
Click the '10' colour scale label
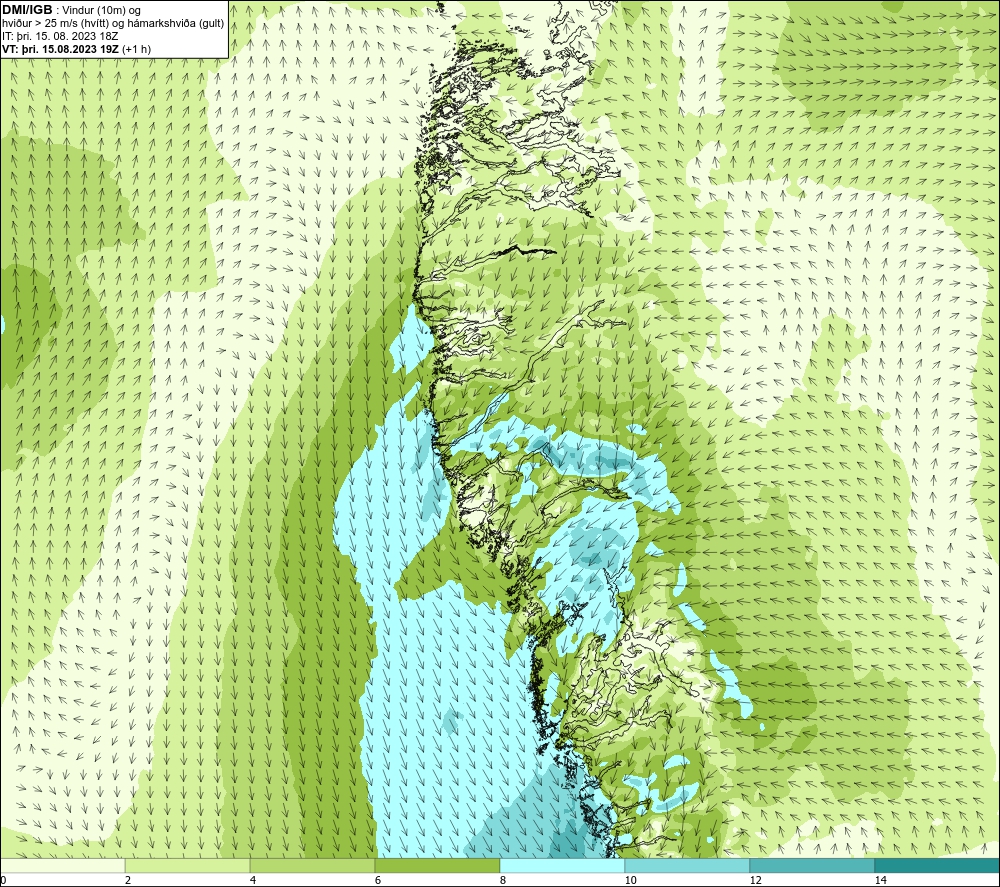tap(630, 880)
